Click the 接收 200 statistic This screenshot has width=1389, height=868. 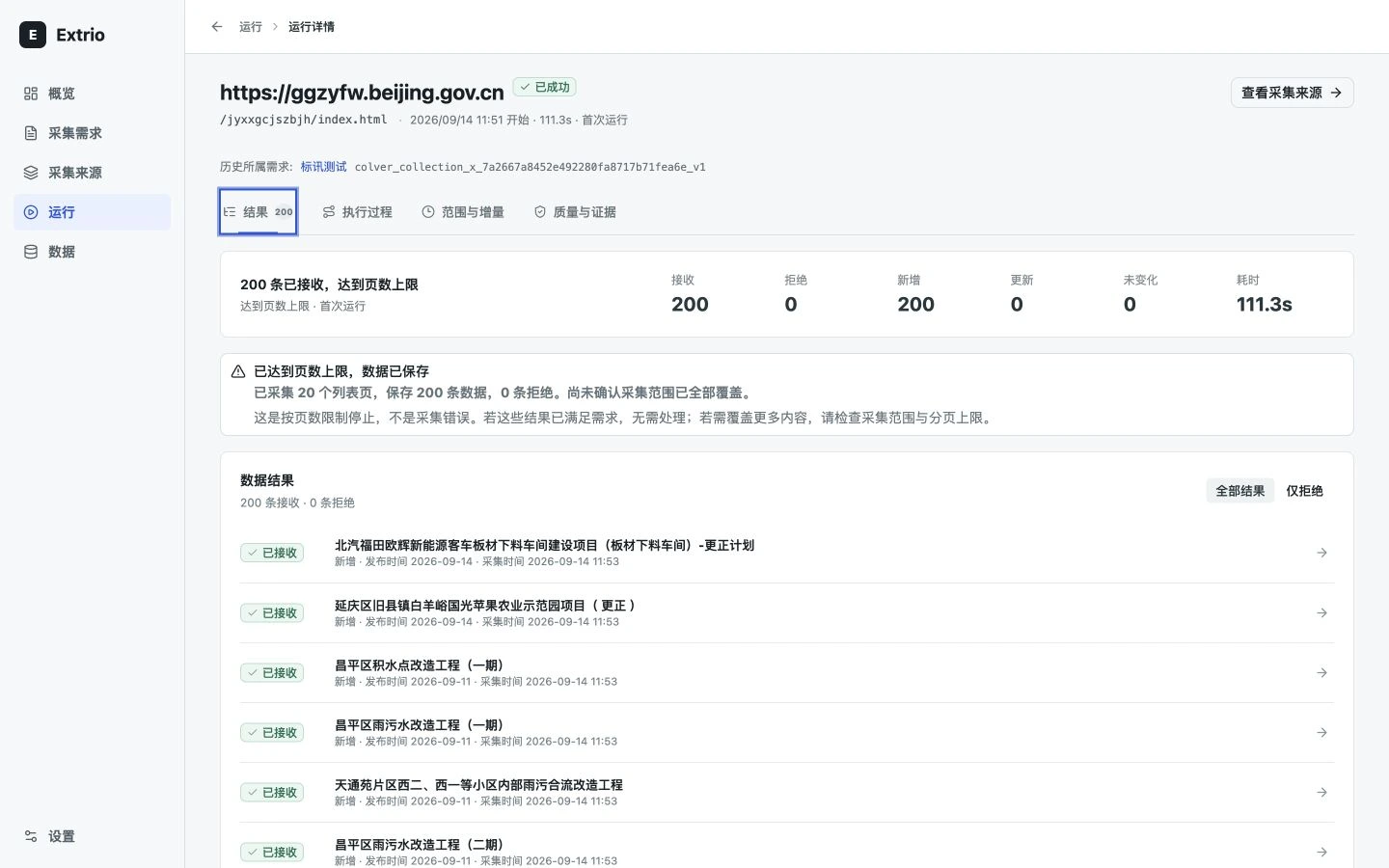point(690,294)
